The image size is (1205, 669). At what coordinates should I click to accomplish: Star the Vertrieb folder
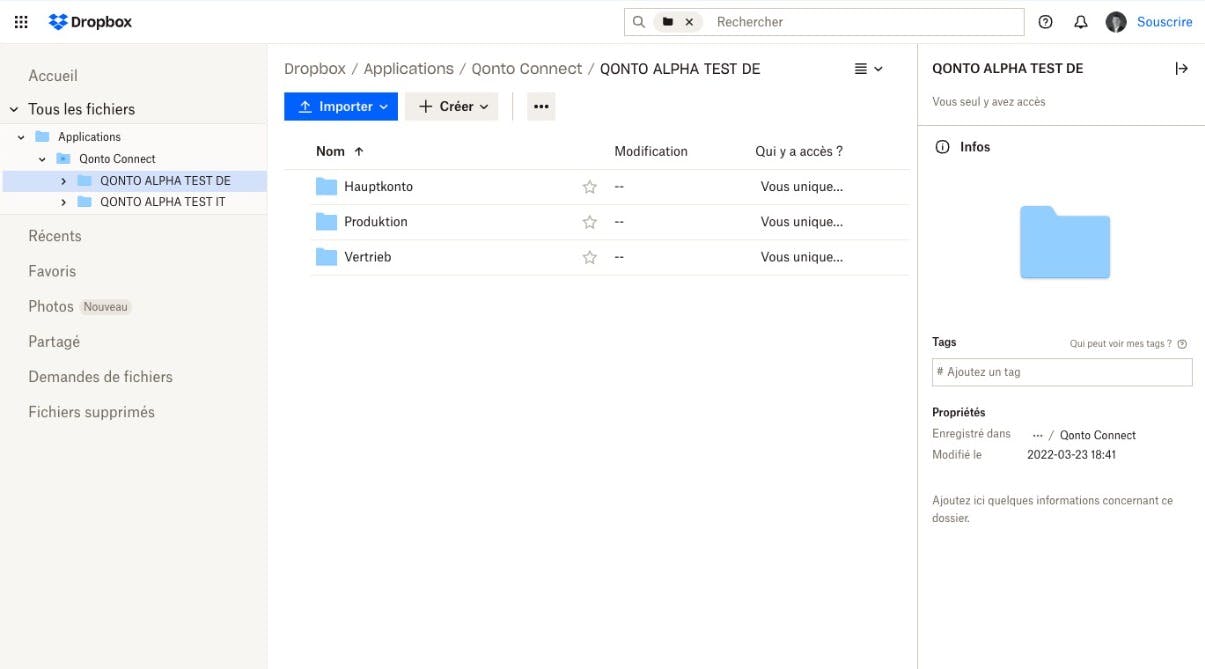589,256
